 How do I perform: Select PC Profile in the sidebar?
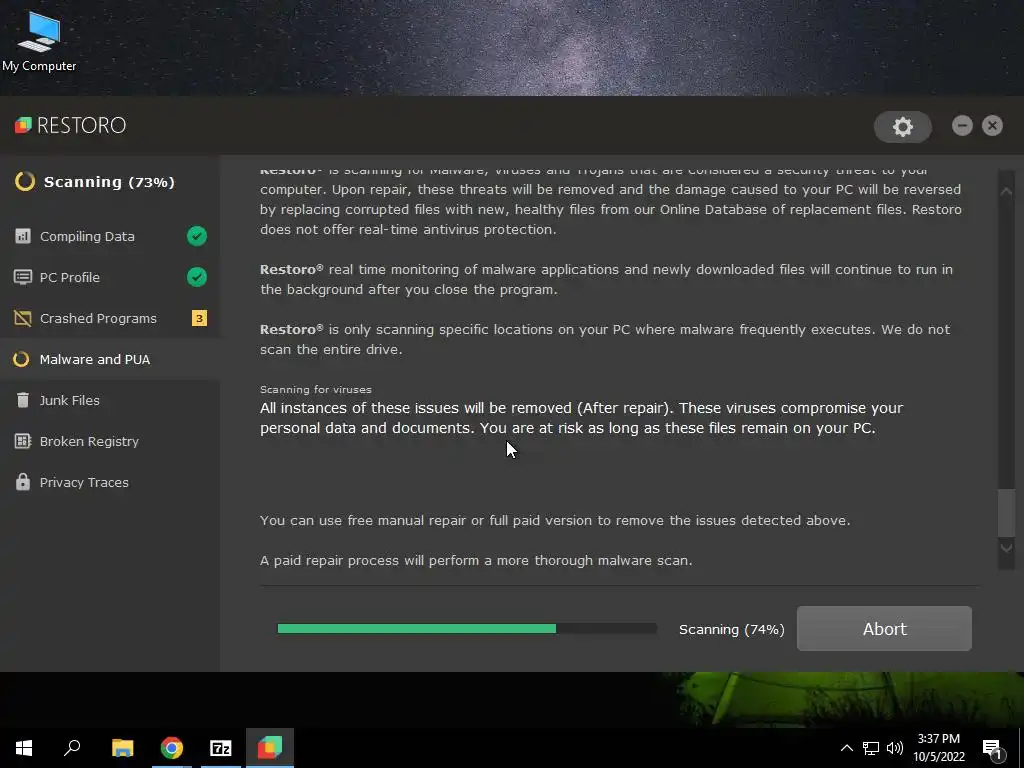point(110,277)
